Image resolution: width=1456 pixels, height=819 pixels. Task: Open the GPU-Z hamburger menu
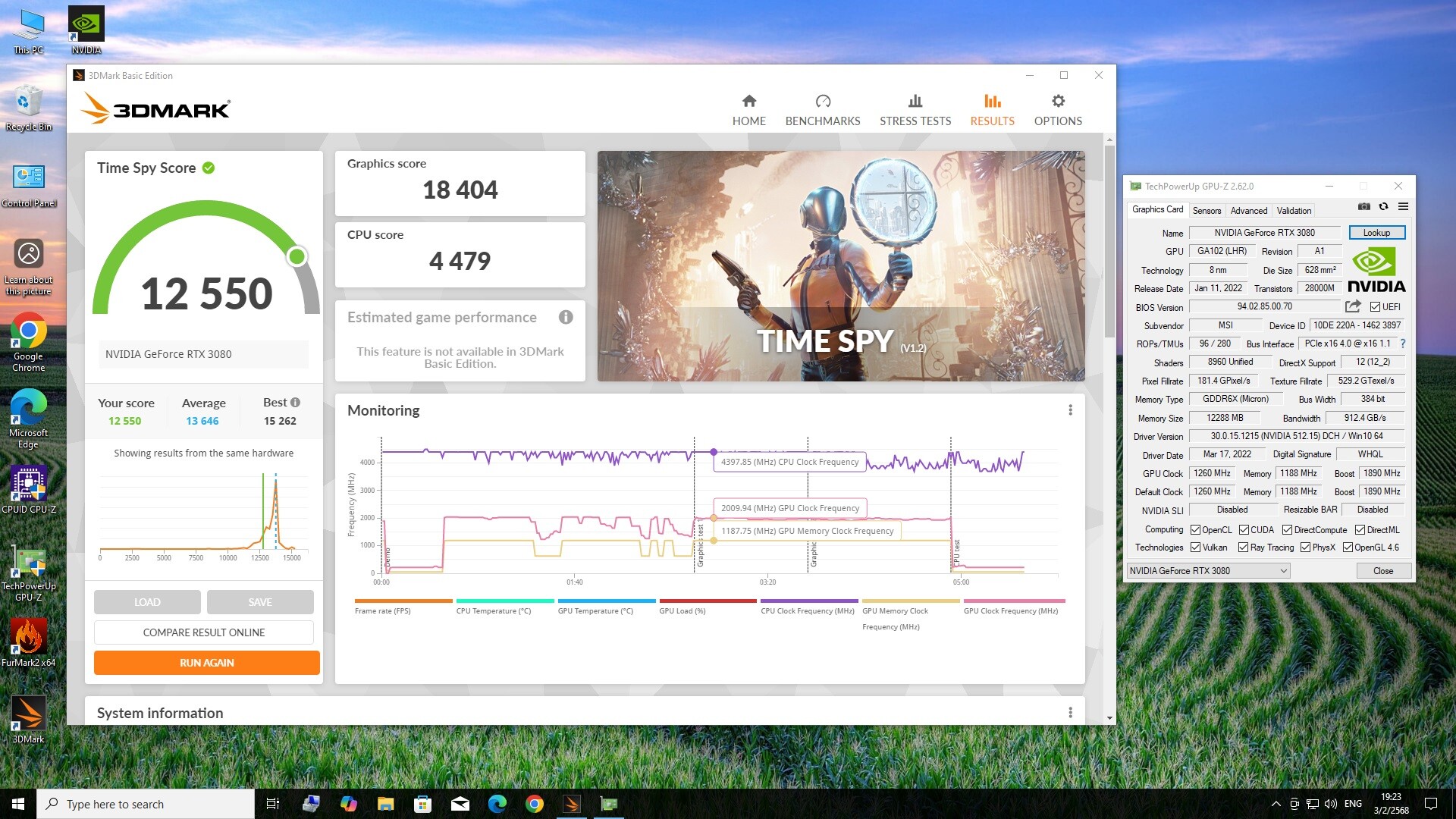pos(1403,206)
